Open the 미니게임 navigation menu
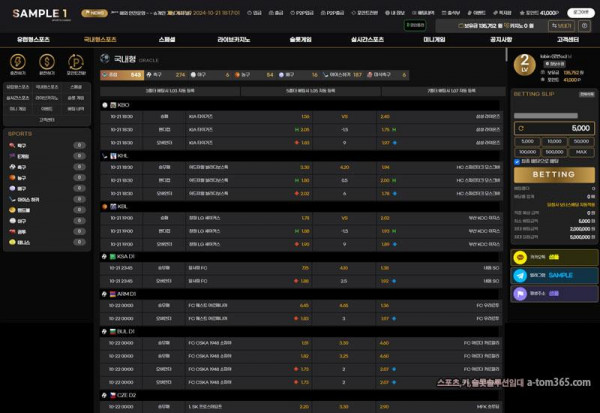The width and height of the screenshot is (600, 413). [x=434, y=39]
